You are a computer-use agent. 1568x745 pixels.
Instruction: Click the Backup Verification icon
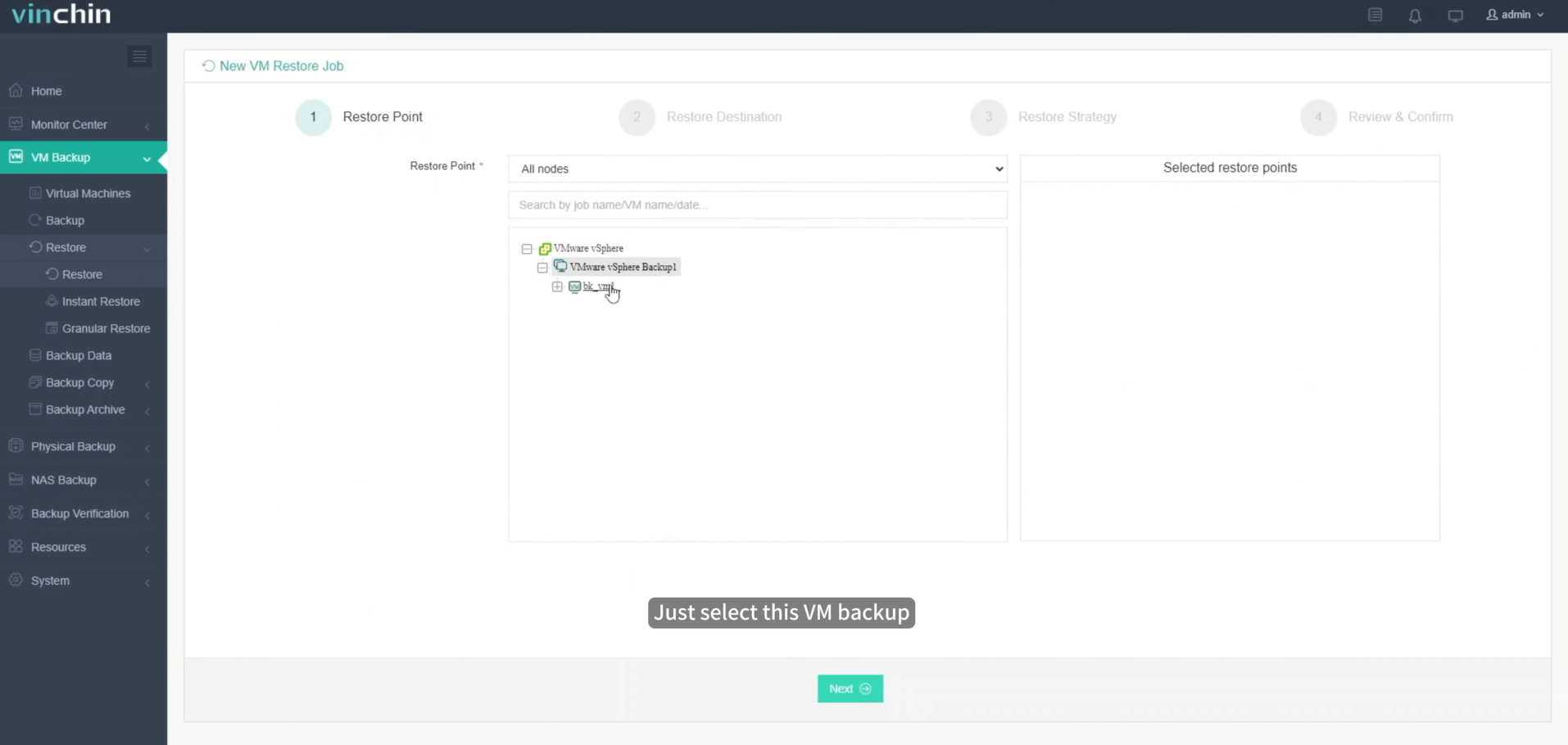coord(16,512)
